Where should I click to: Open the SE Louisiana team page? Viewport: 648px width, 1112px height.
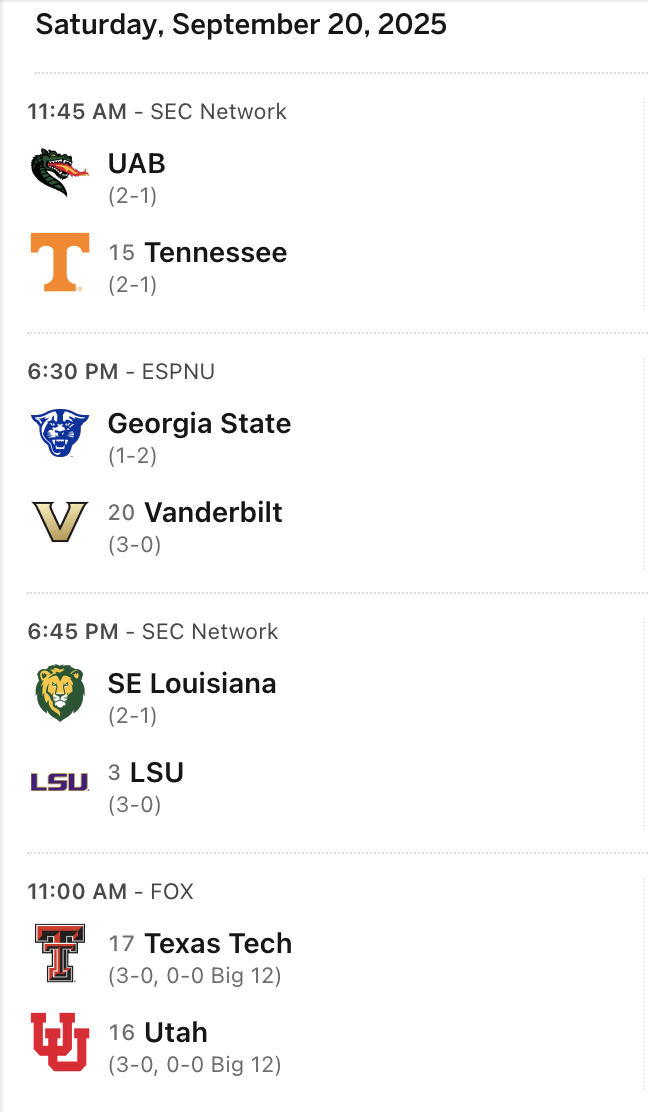tap(192, 684)
